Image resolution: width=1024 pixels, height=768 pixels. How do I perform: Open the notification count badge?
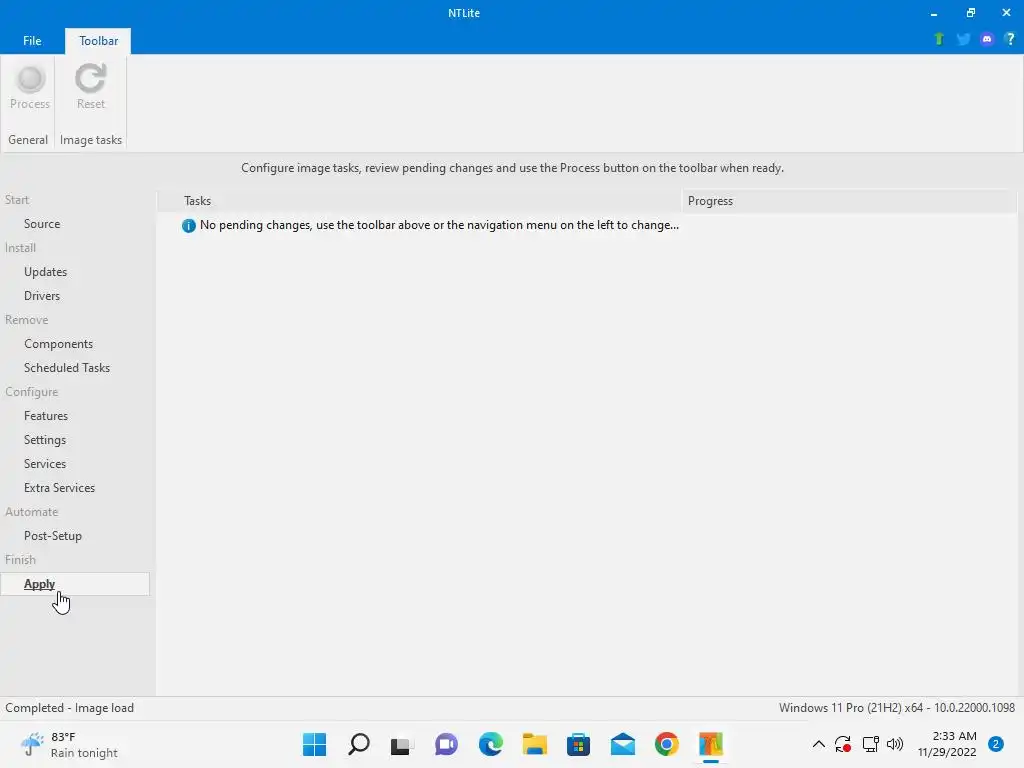tap(995, 744)
